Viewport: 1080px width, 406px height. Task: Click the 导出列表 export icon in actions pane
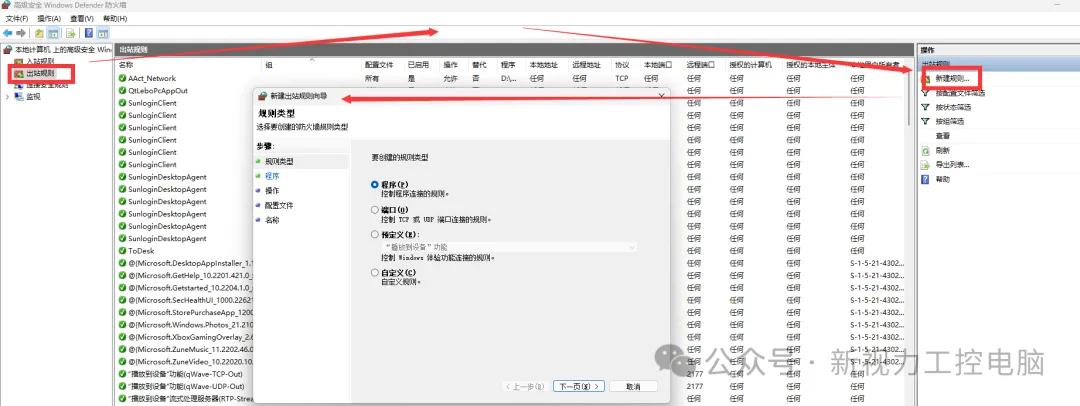coord(926,165)
